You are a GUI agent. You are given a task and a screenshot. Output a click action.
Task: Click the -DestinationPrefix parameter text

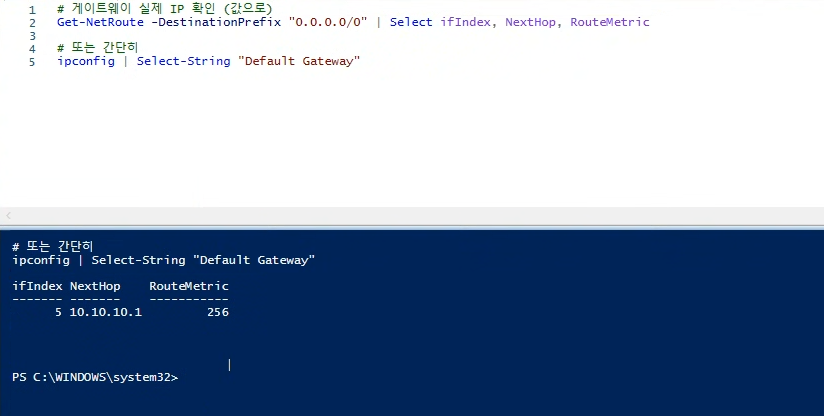216,22
